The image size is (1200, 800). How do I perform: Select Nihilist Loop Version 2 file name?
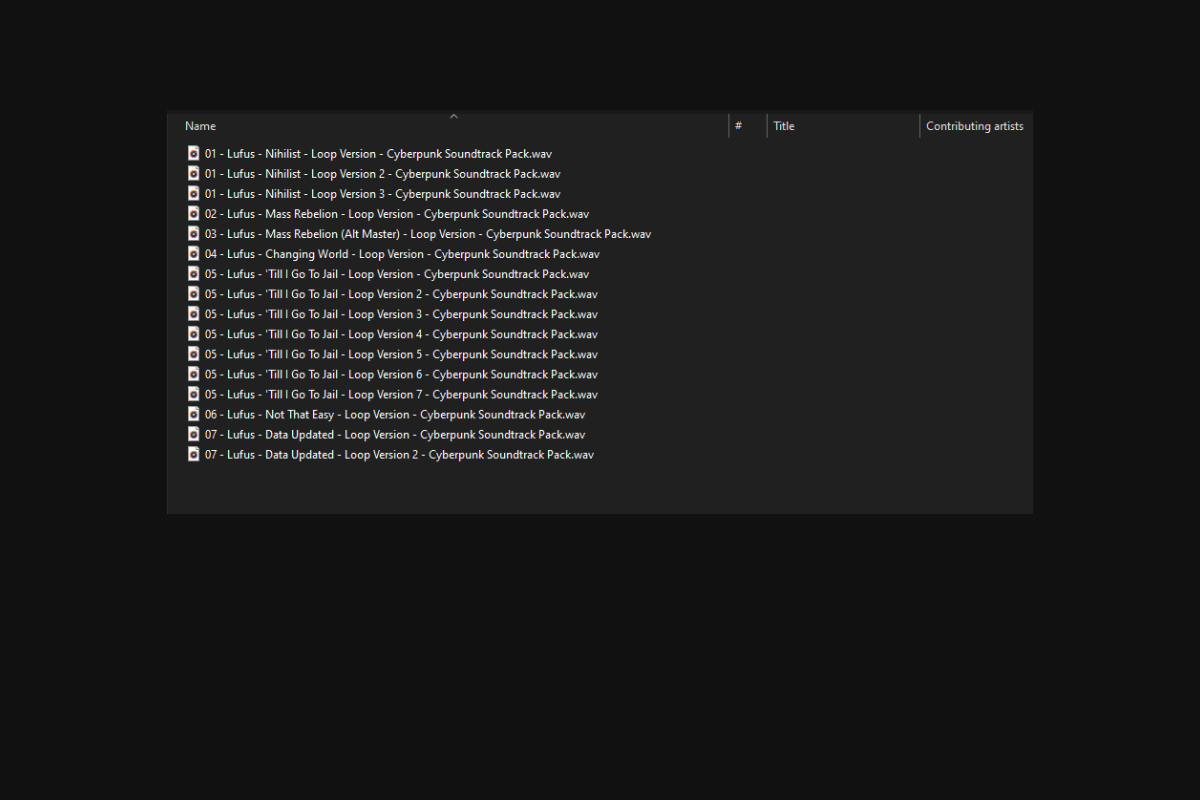click(x=383, y=174)
